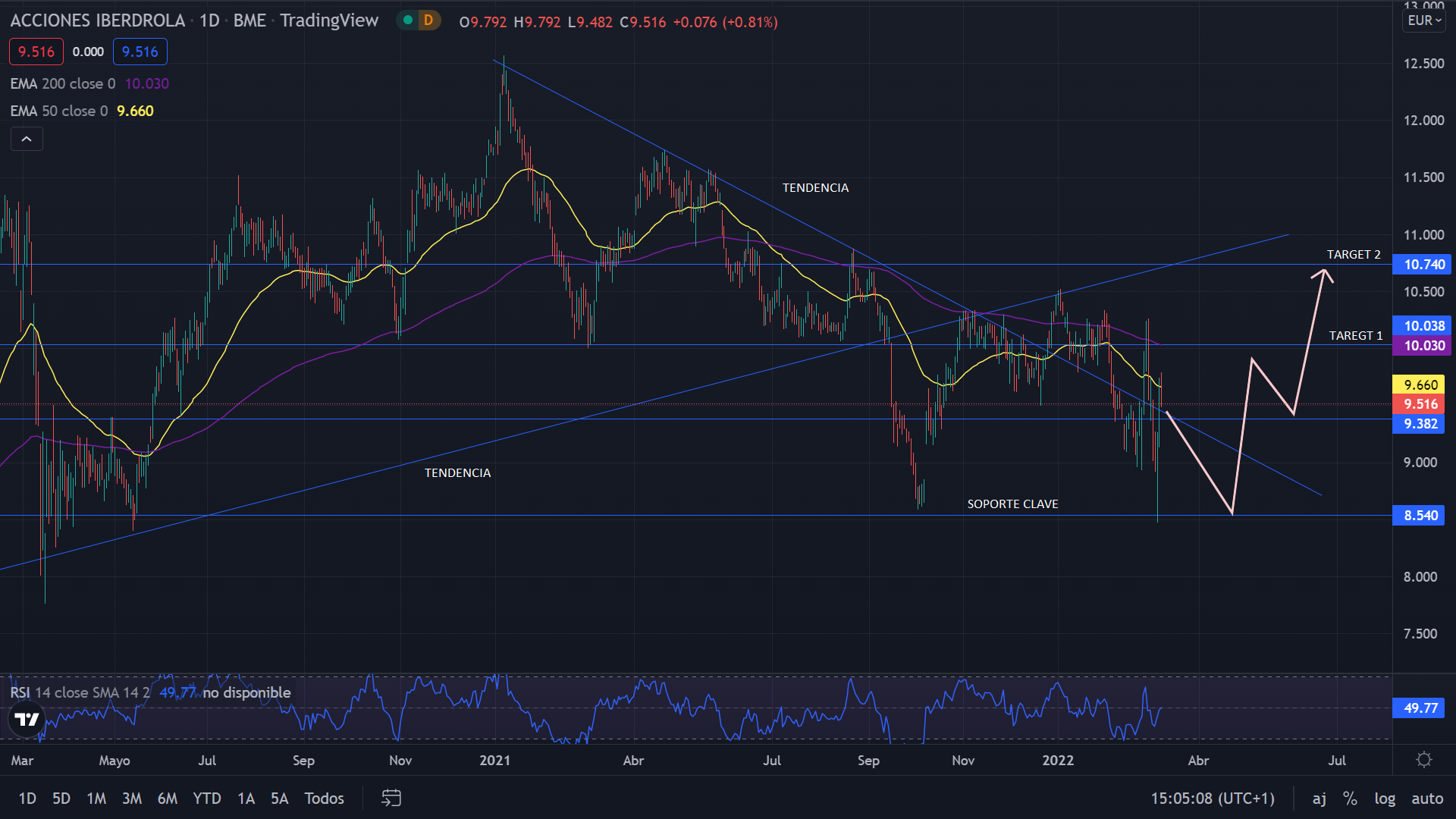Open time zone menu showing UTC+1
Screen dimensions: 1456x819
tap(1212, 798)
